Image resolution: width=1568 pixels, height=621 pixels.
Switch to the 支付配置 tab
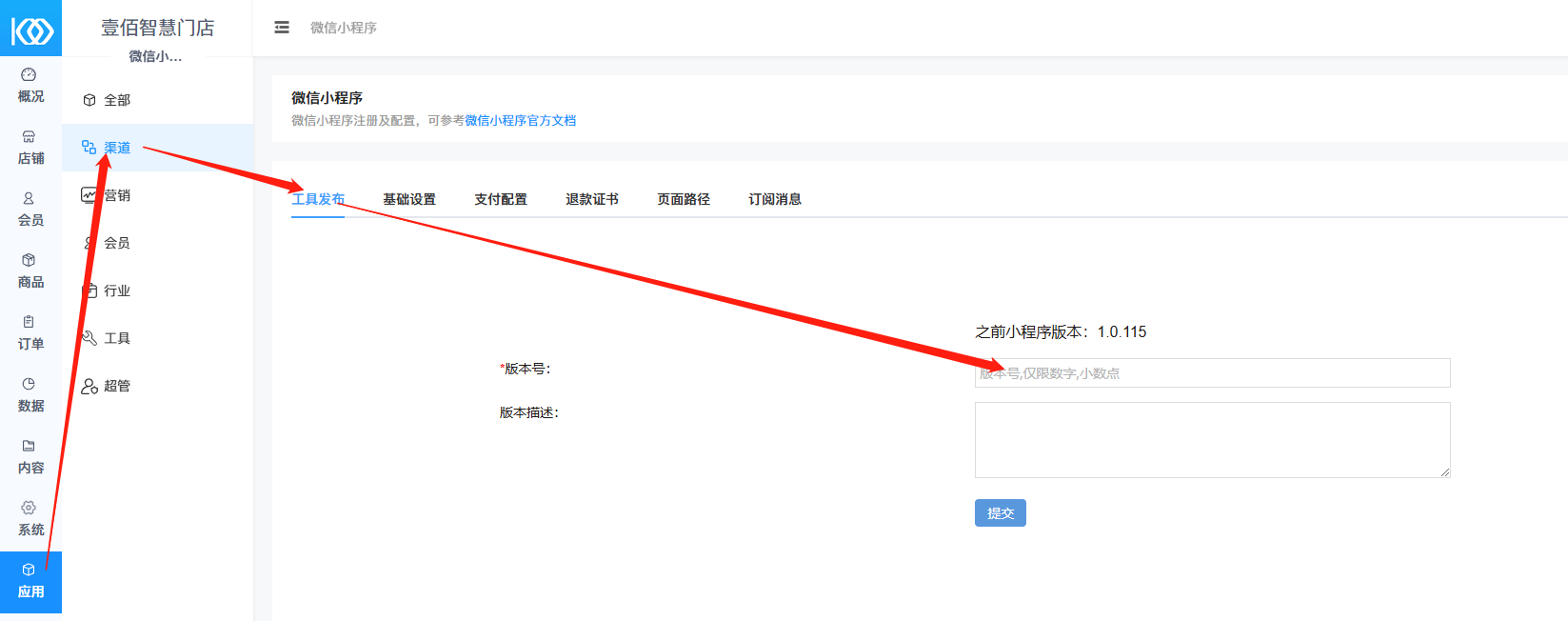coord(501,199)
